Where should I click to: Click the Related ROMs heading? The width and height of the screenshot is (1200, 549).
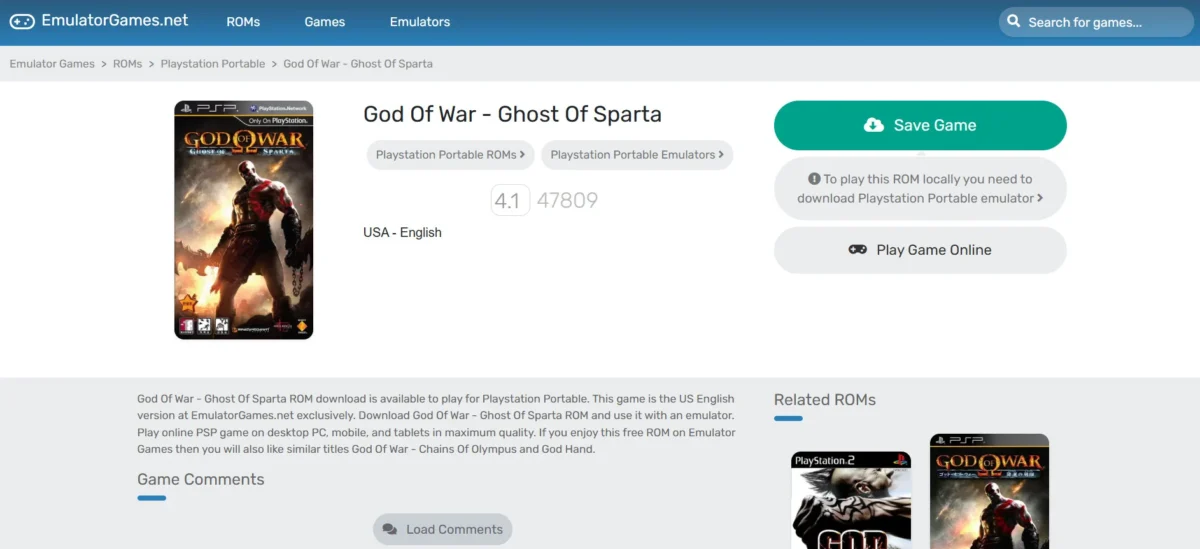825,399
